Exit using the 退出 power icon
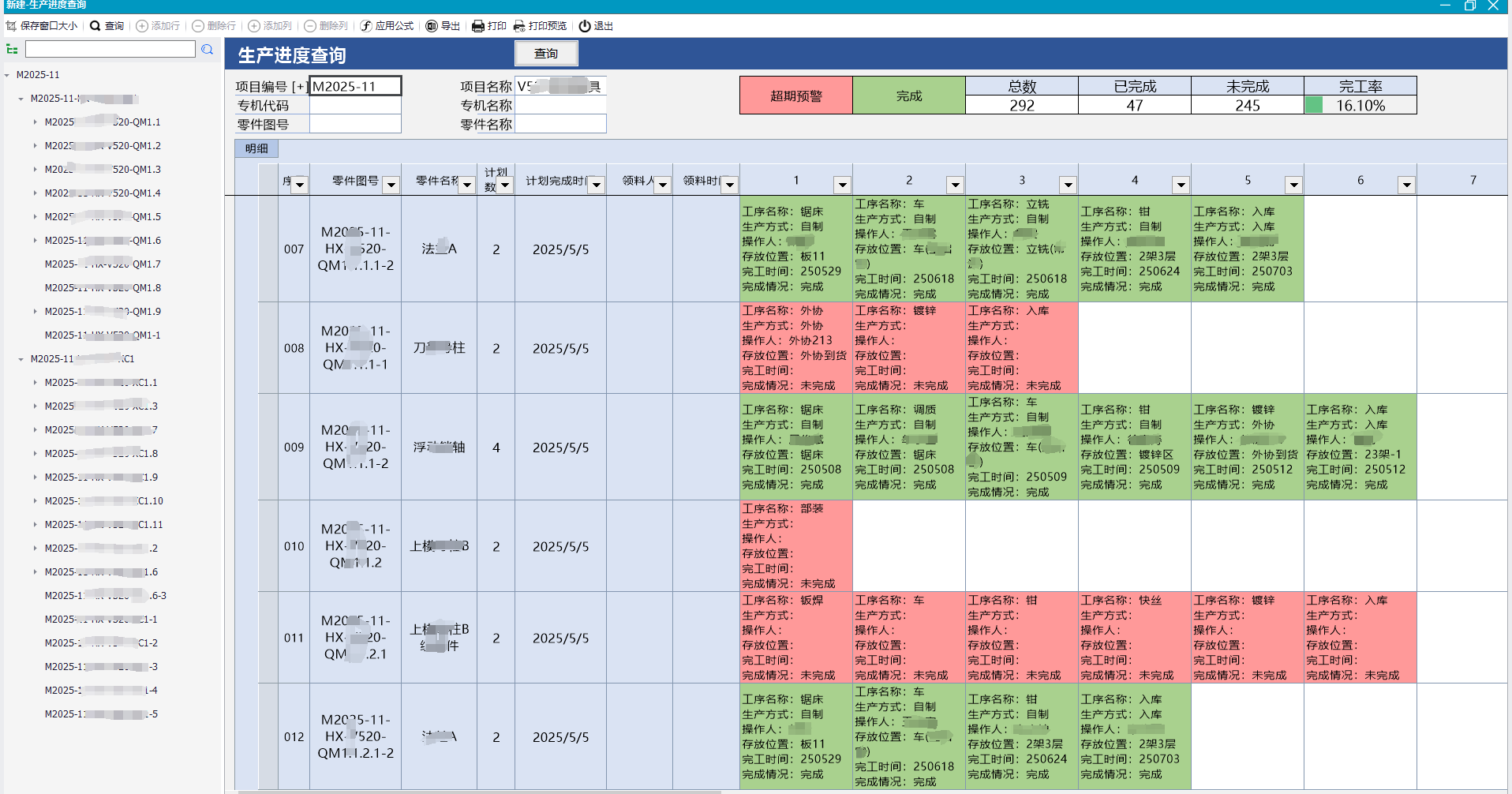Viewport: 1512px width, 794px height. [585, 26]
